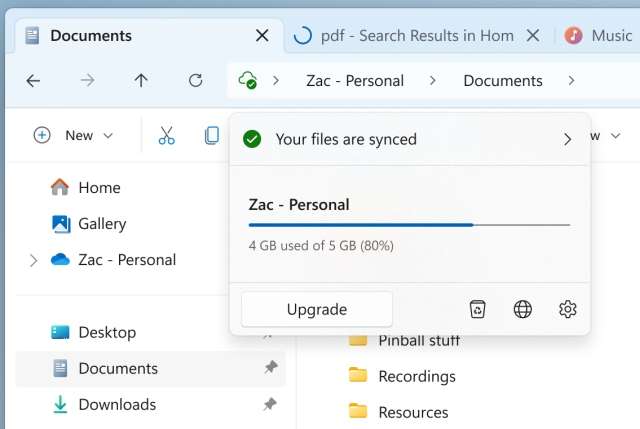Expand the Zac - Personal tree node
Screen dimensions: 640x429
coord(33,260)
